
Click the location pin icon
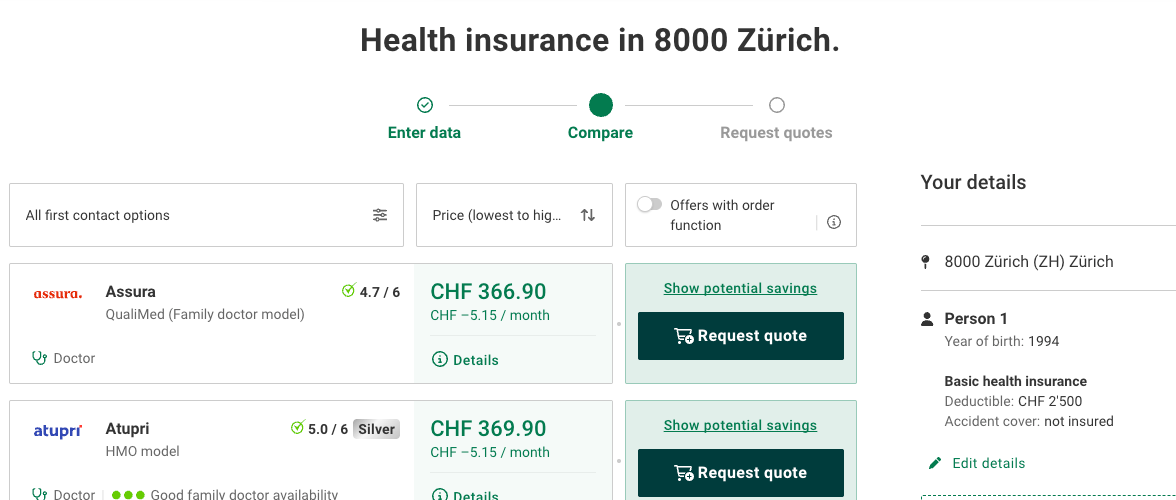(x=925, y=262)
